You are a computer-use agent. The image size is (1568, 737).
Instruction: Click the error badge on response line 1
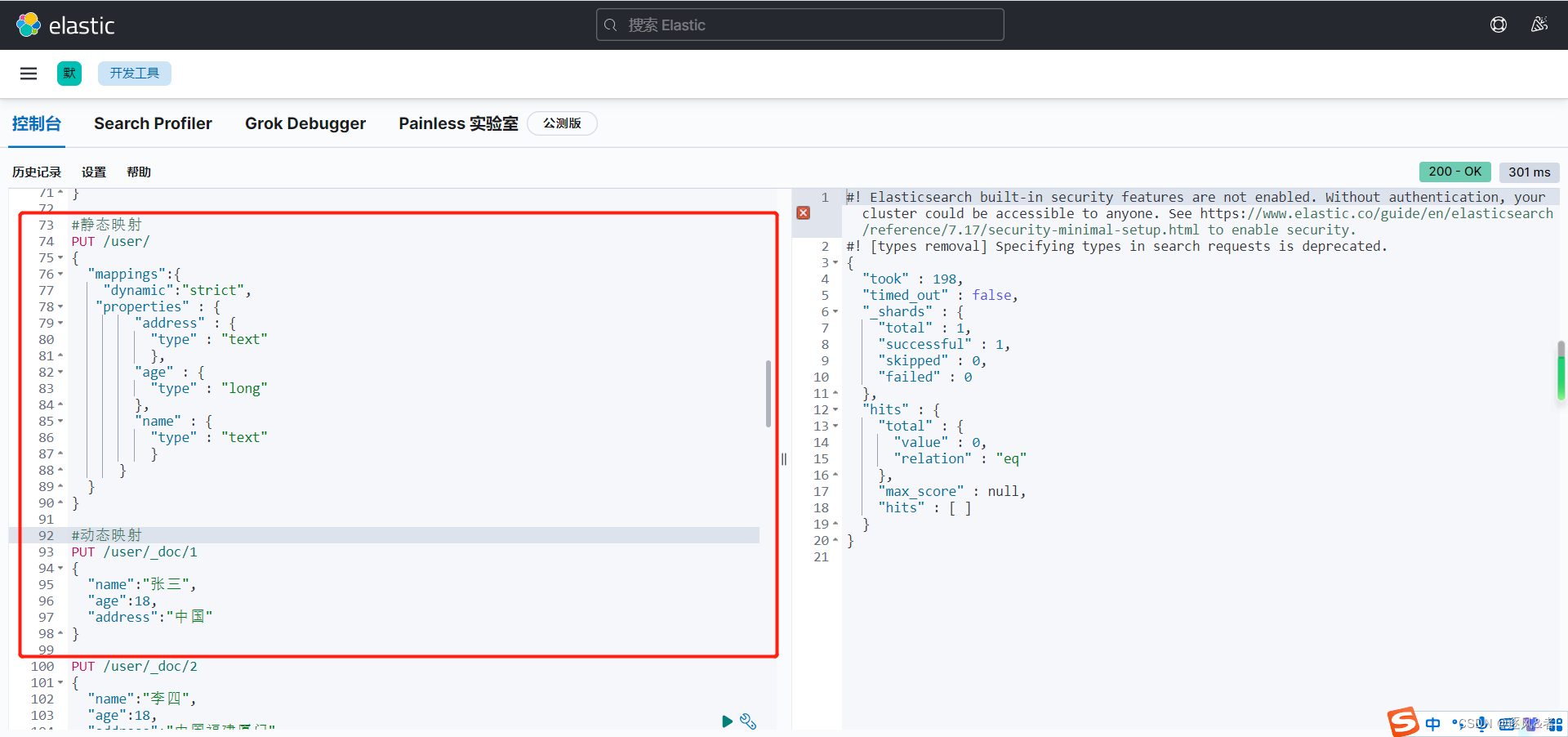pyautogui.click(x=804, y=212)
